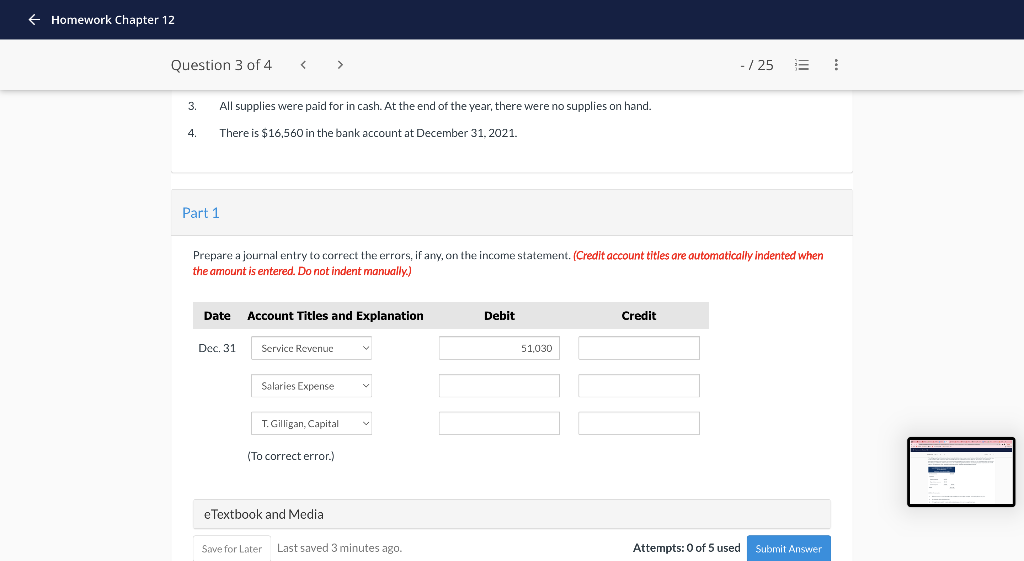
Task: Open the question list icon
Action: (802, 65)
